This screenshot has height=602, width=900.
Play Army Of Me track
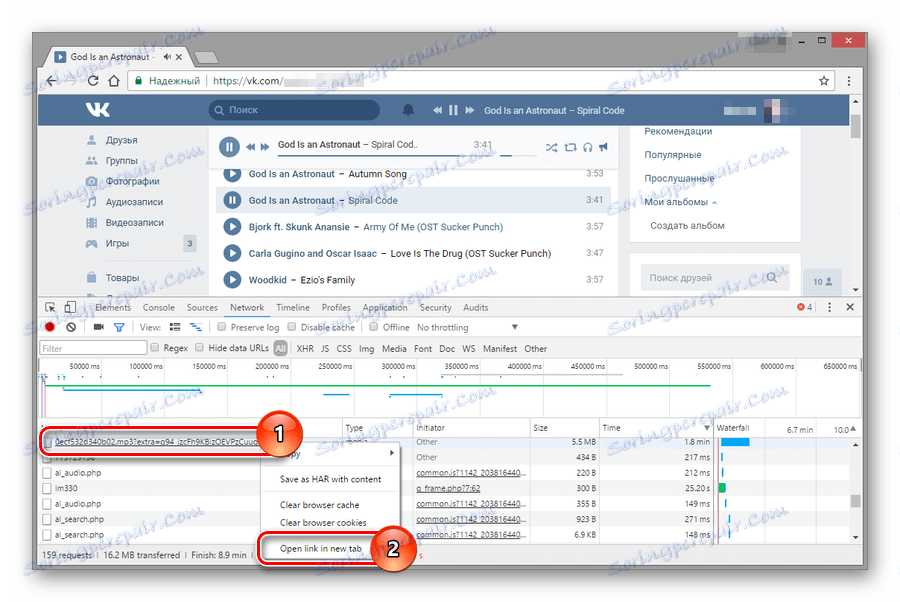tap(232, 227)
